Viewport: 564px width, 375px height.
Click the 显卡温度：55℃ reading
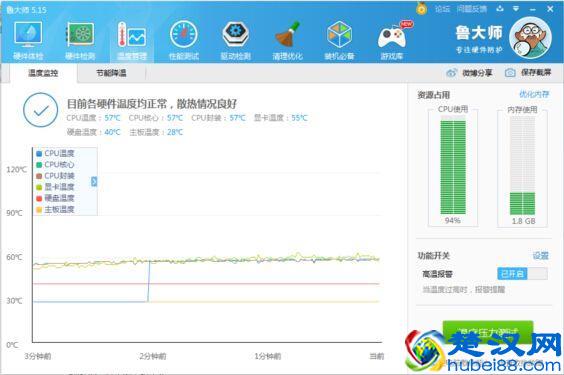(281, 118)
